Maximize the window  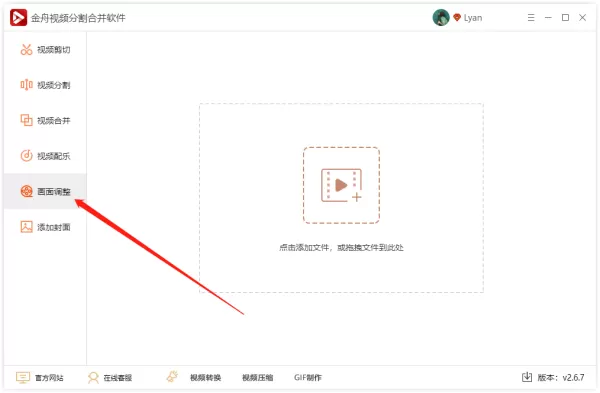tap(565, 18)
